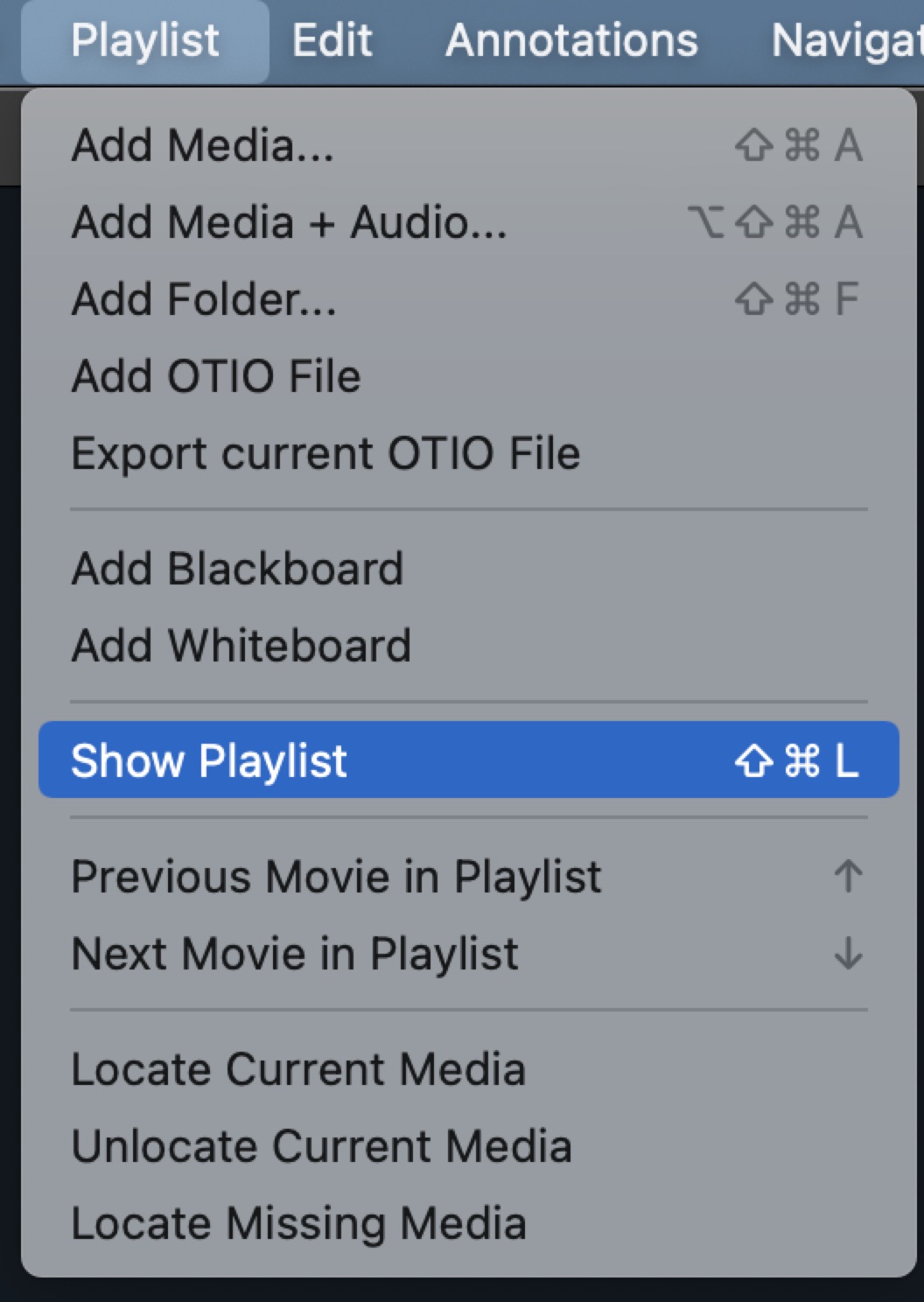Click Add Folder... menu item
Image resolution: width=924 pixels, height=1302 pixels.
204,299
